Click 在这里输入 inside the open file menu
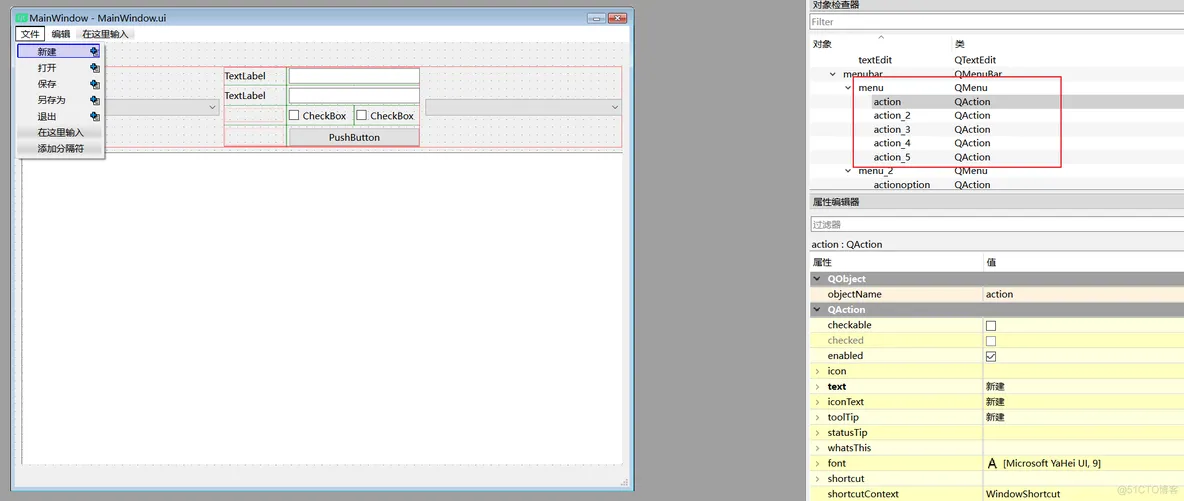 tap(60, 132)
